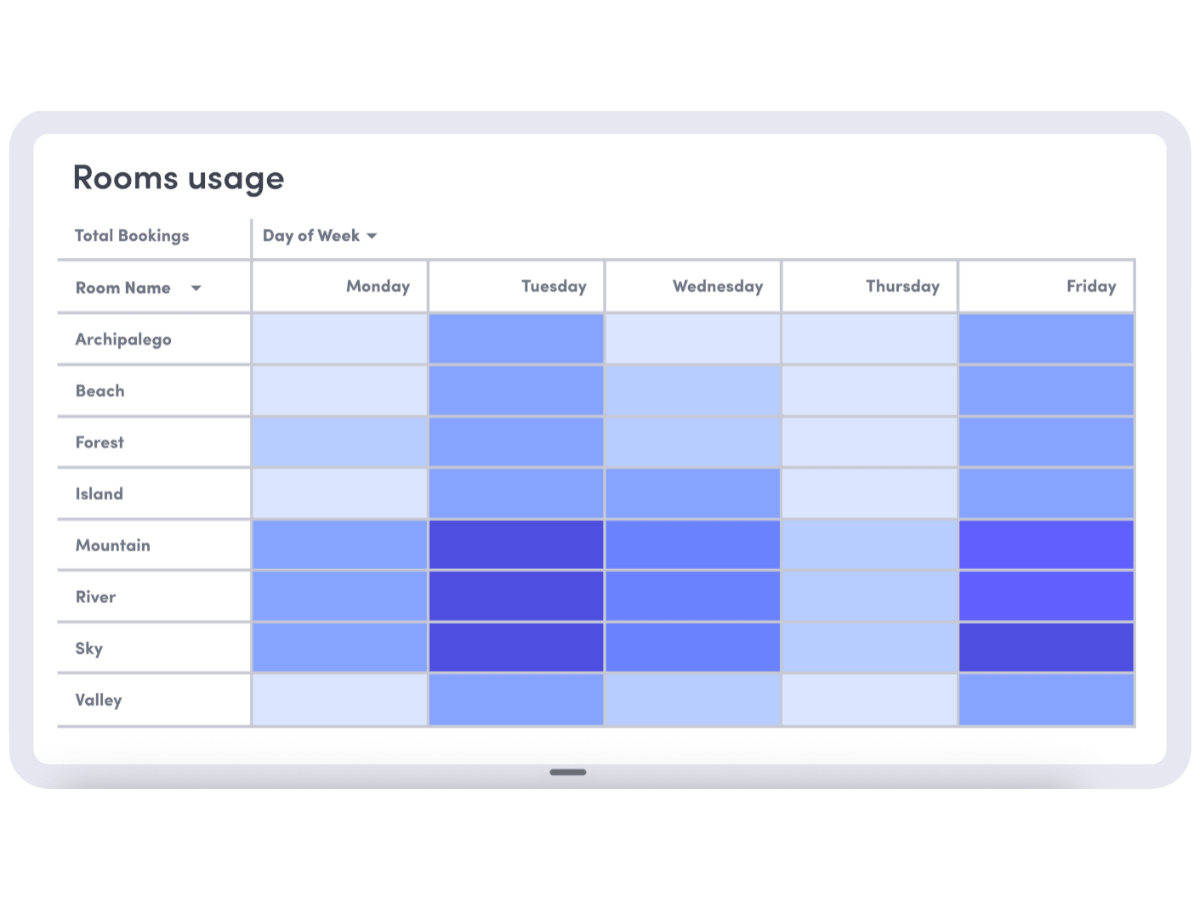Click the Rooms usage title
This screenshot has width=1200, height=900.
point(178,179)
